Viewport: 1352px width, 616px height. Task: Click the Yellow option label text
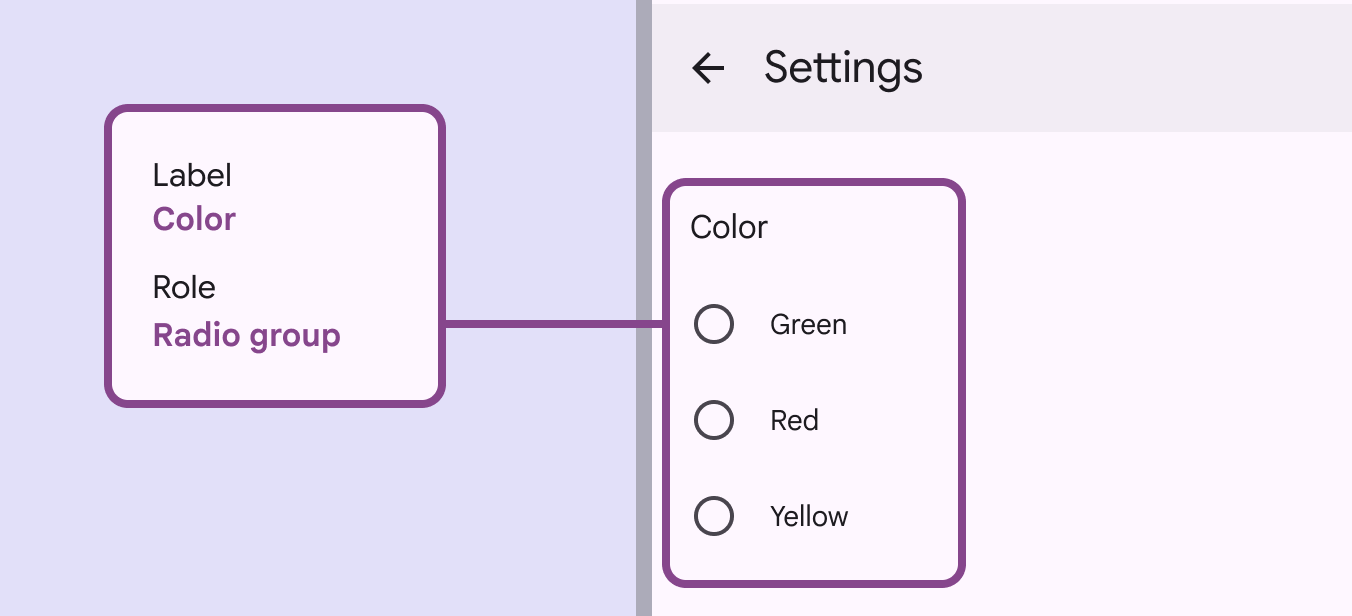(809, 517)
